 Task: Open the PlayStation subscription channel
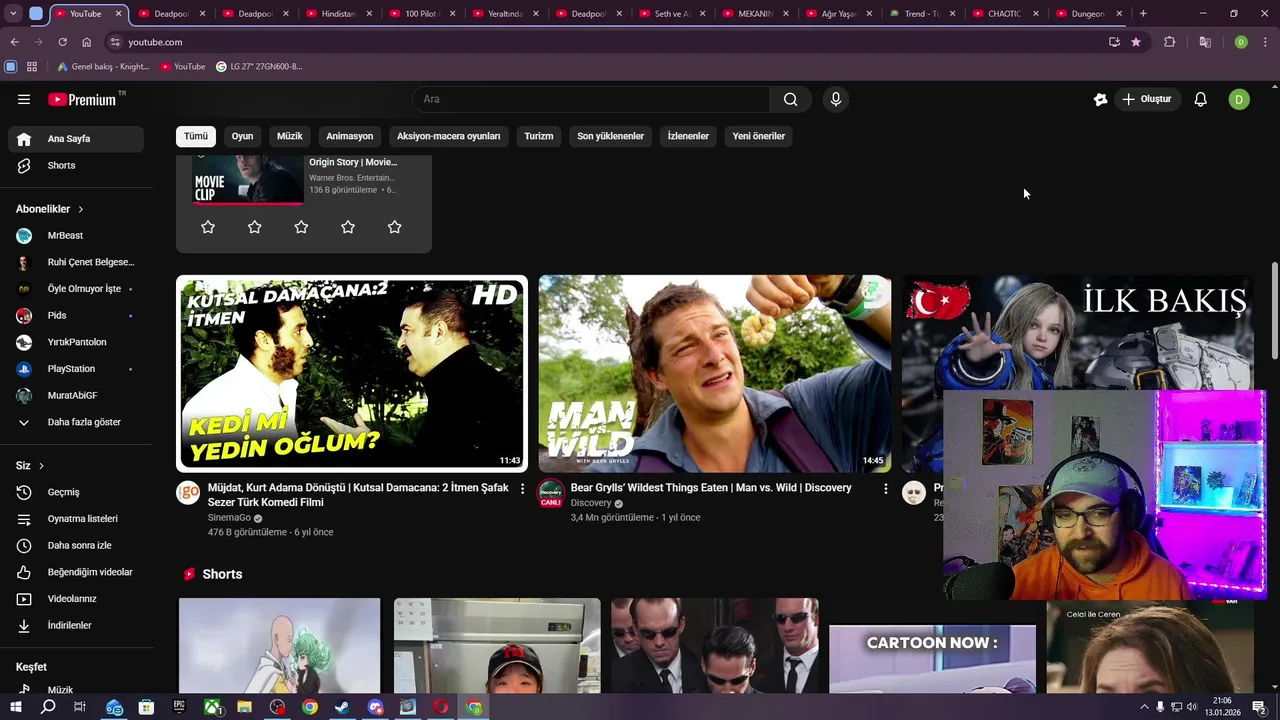tap(76, 369)
